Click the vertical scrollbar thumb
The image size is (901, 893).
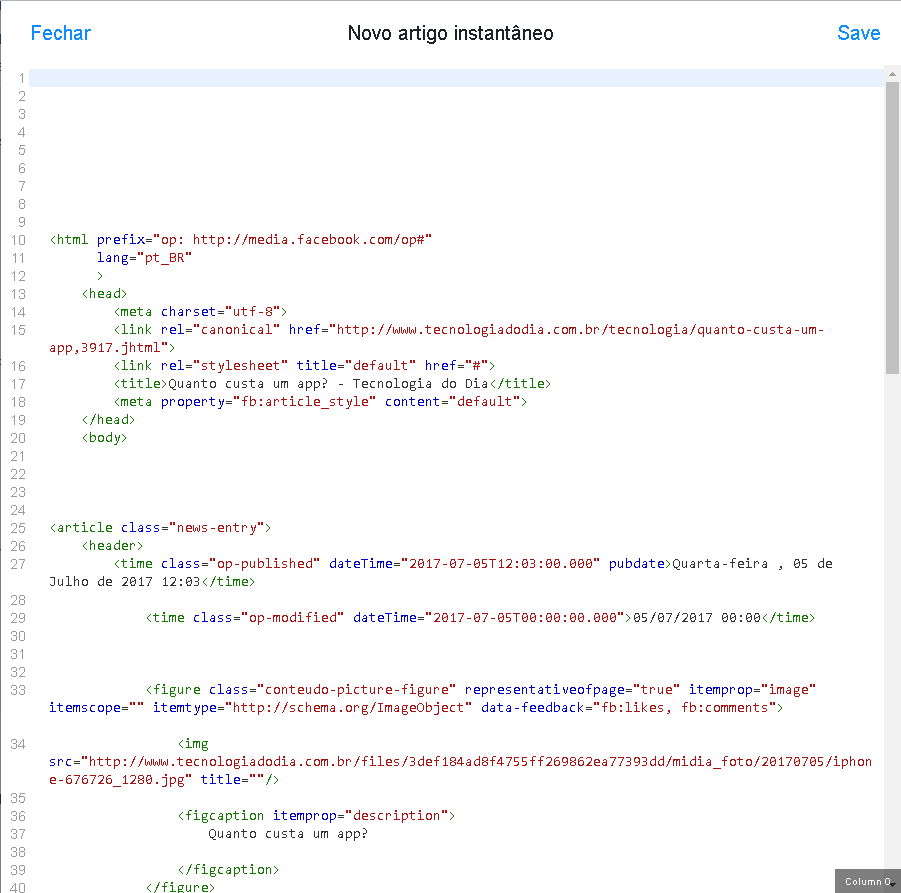coord(892,228)
